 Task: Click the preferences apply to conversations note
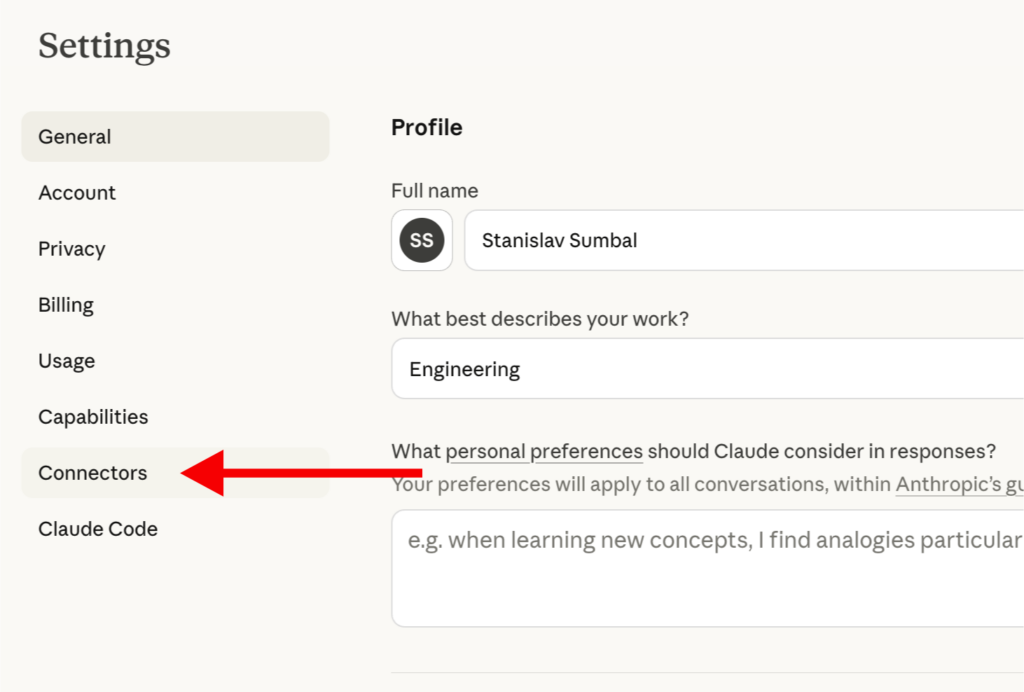[x=707, y=484]
